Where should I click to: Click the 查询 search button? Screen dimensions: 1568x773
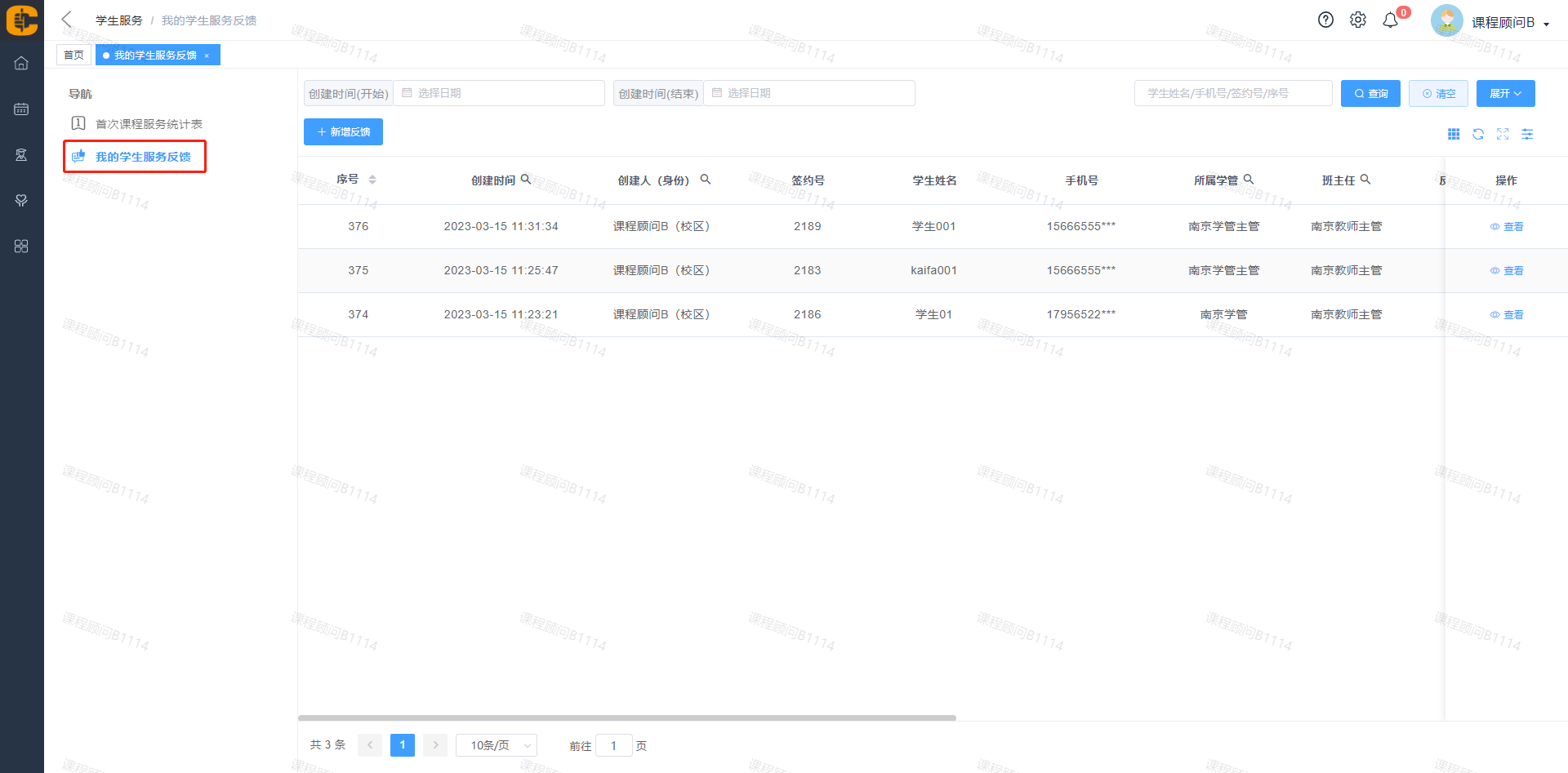pyautogui.click(x=1370, y=94)
